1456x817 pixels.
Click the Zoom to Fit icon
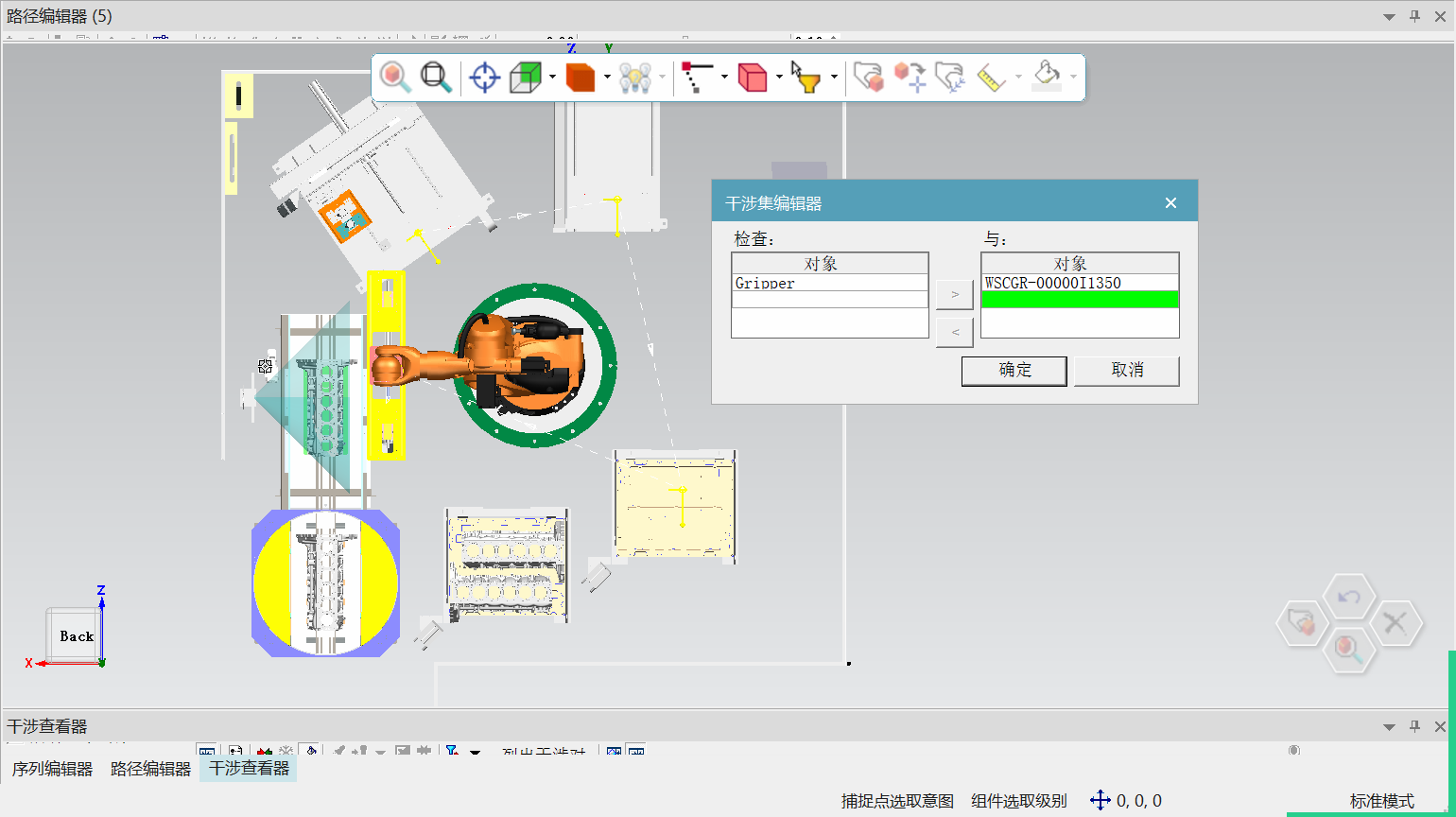(x=436, y=77)
